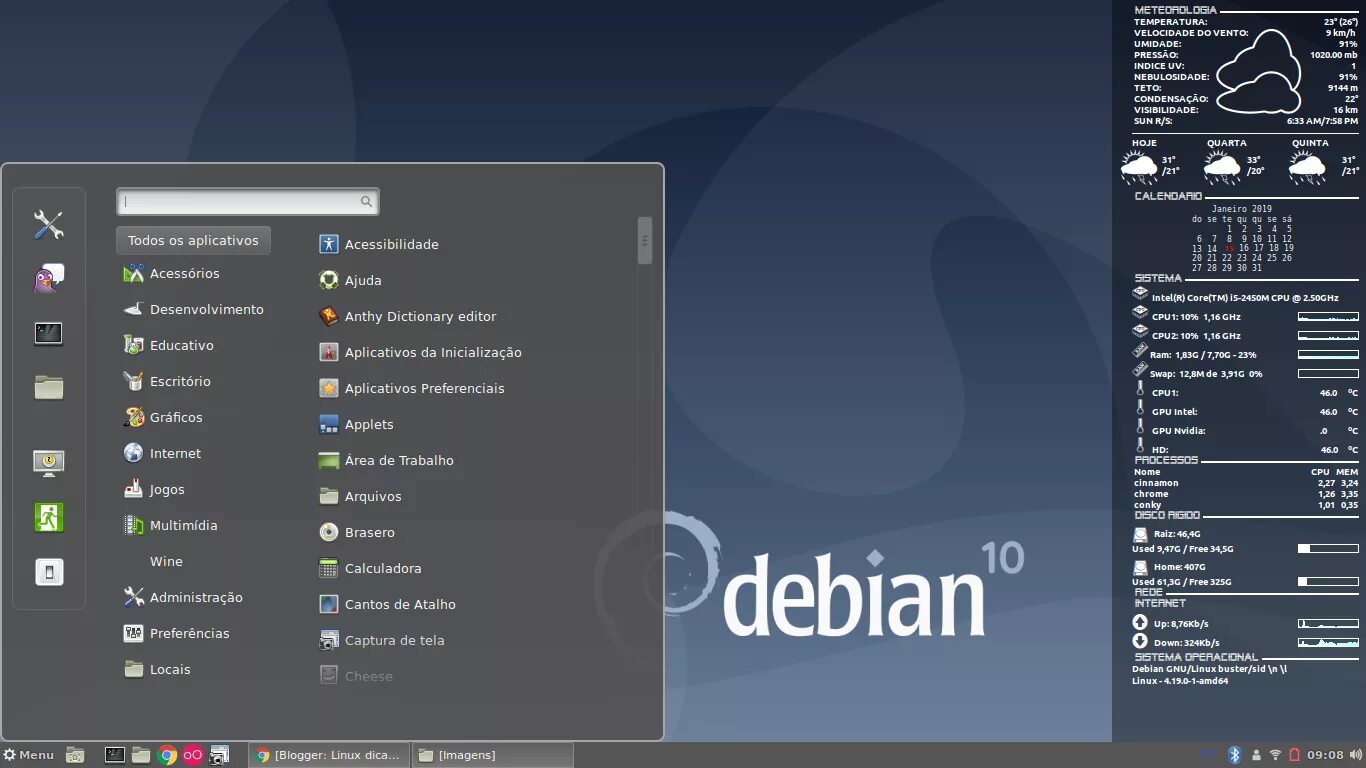Select the Preferências category
Viewport: 1366px width, 768px height.
click(176, 633)
